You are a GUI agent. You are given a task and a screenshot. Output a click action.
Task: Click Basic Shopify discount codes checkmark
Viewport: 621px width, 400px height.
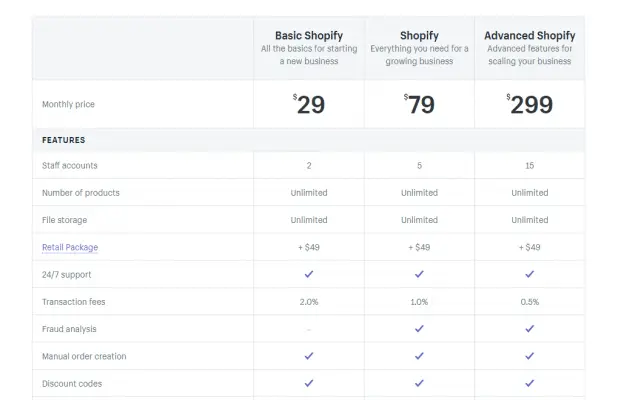coord(309,383)
